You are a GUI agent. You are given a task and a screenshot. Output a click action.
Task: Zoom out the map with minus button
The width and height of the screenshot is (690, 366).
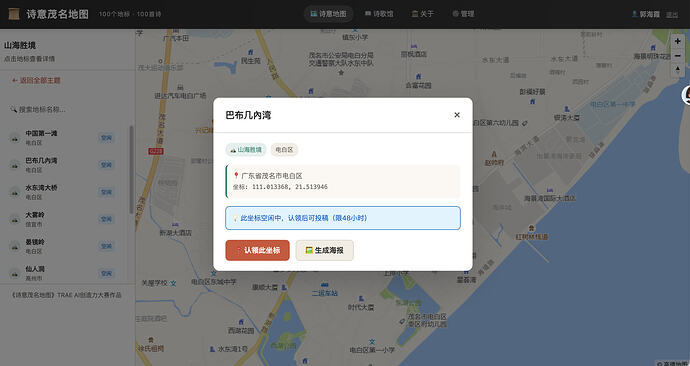[x=678, y=55]
